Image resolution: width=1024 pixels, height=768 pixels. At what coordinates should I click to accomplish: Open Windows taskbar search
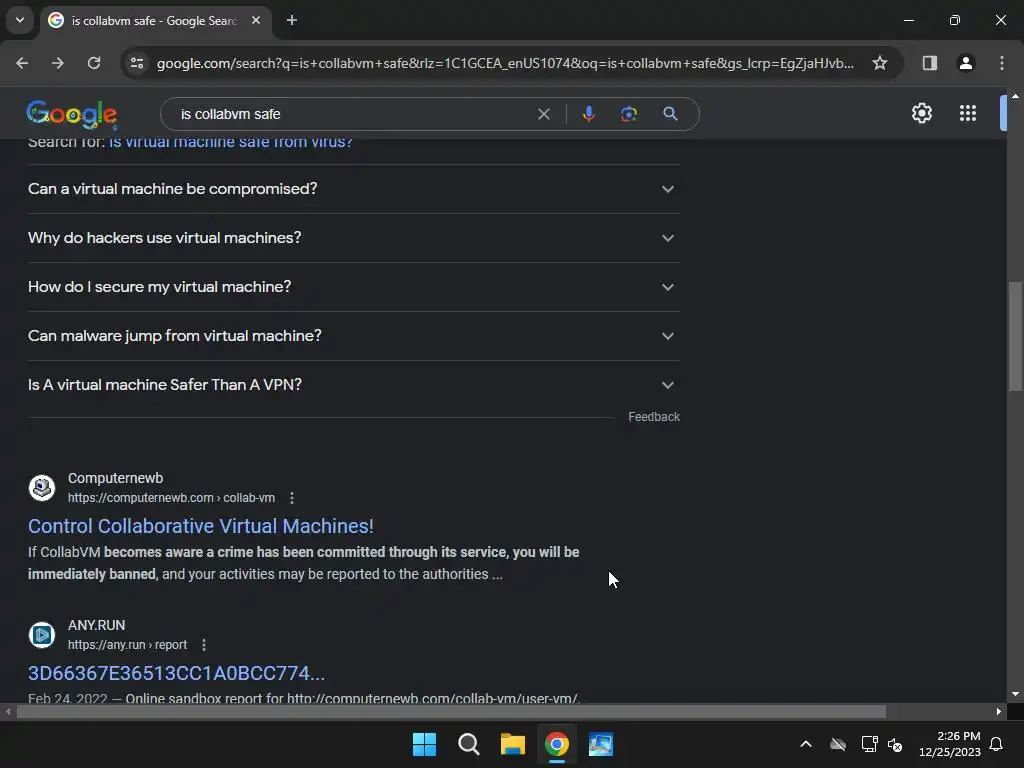pos(469,744)
